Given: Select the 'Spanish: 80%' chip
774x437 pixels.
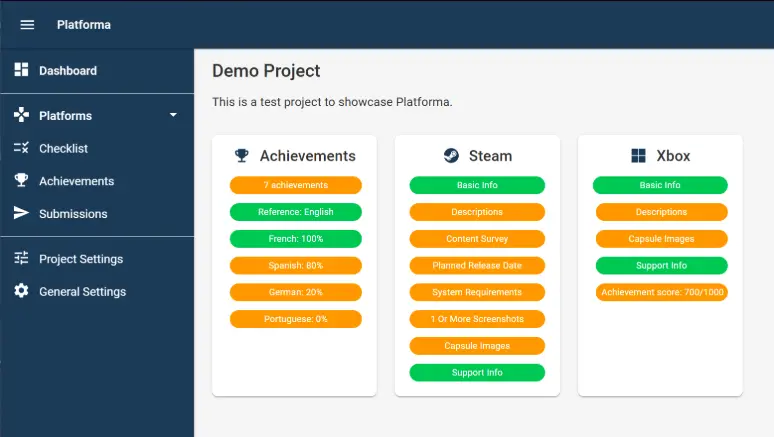Looking at the screenshot, I should pyautogui.click(x=295, y=265).
